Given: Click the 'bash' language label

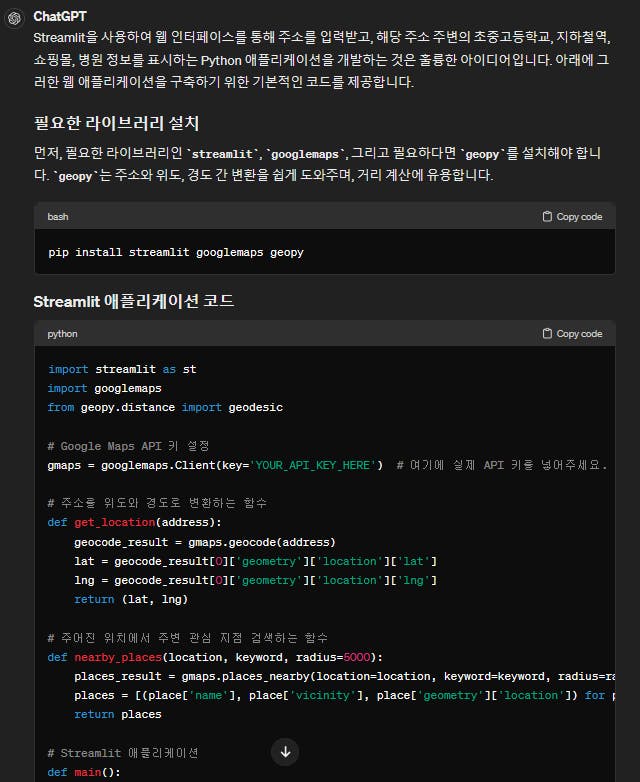Looking at the screenshot, I should pos(58,216).
